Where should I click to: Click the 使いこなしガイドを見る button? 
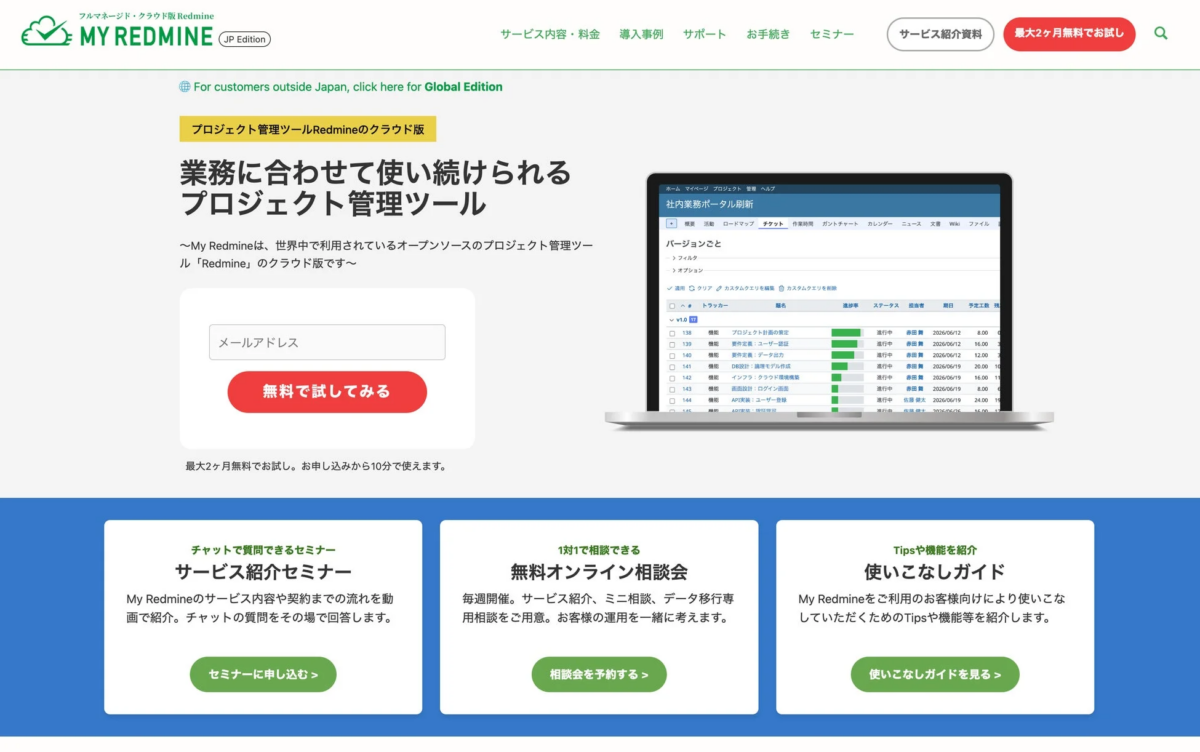click(x=935, y=674)
